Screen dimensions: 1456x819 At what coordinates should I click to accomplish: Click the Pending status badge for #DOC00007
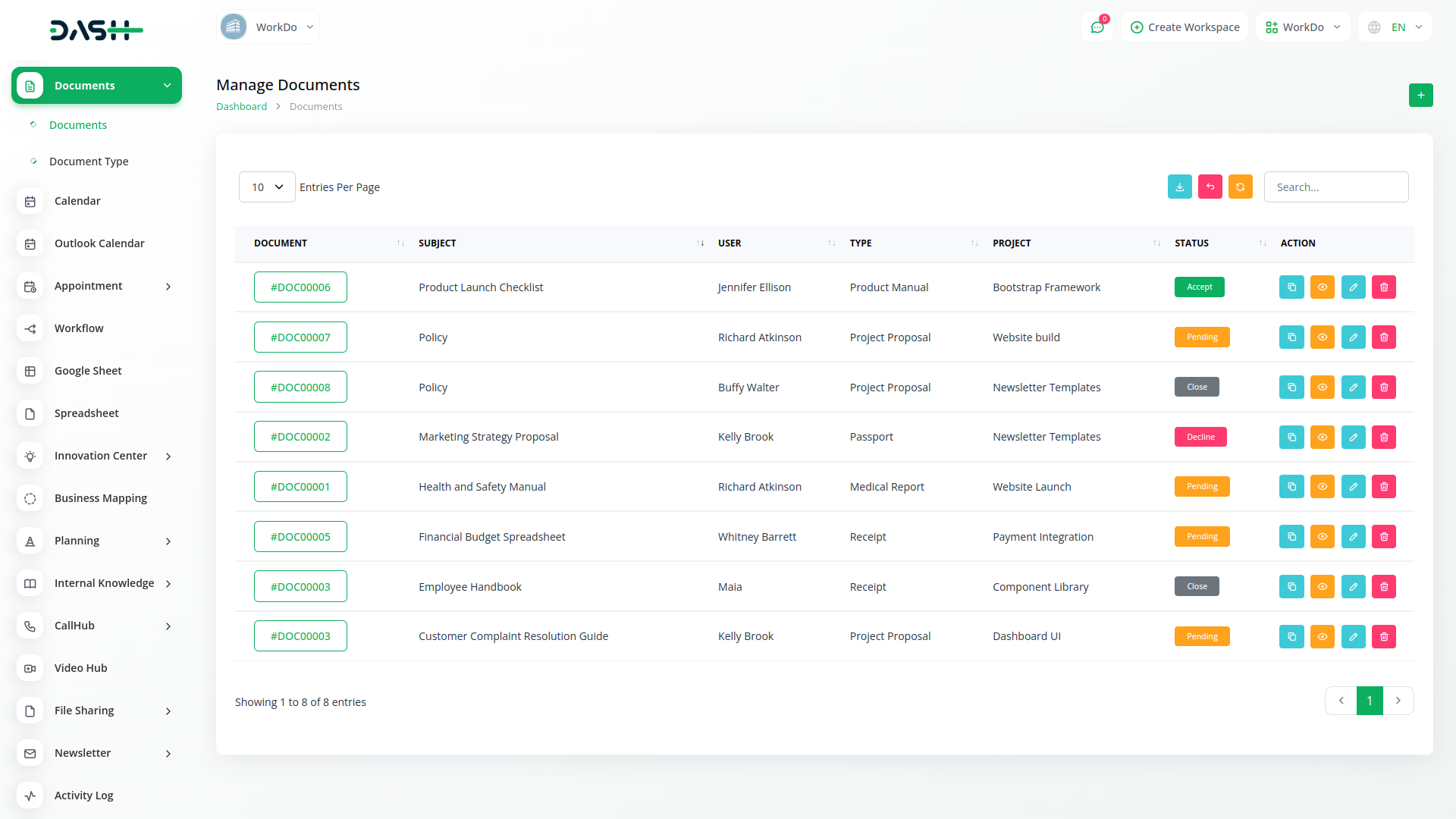(1202, 337)
